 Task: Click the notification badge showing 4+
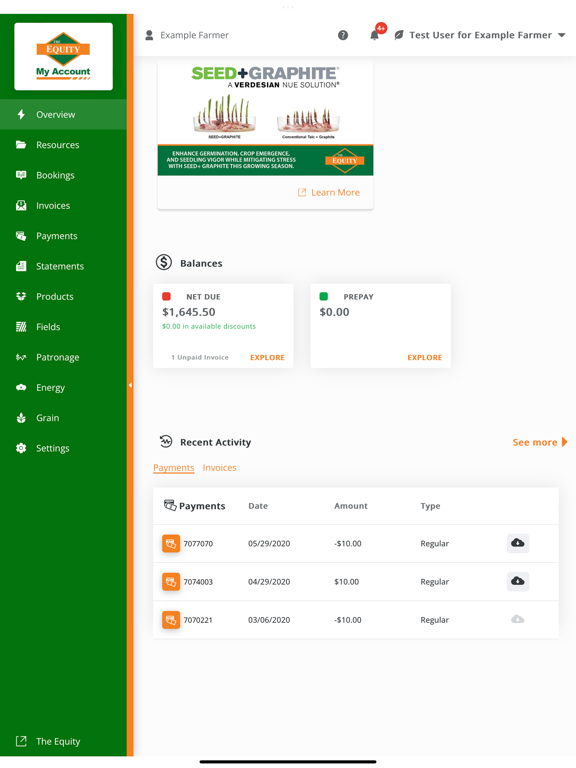[381, 28]
